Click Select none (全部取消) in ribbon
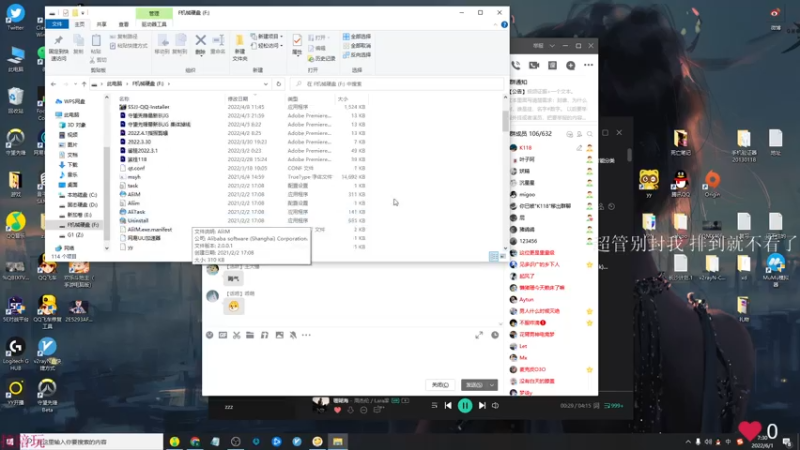This screenshot has width=800, height=450. tap(357, 46)
